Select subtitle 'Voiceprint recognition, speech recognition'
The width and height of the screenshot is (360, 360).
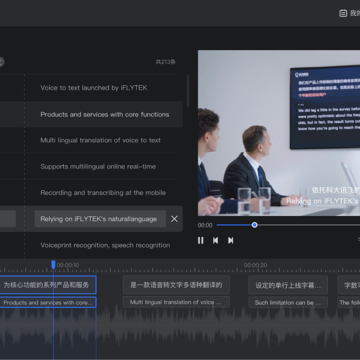click(105, 245)
